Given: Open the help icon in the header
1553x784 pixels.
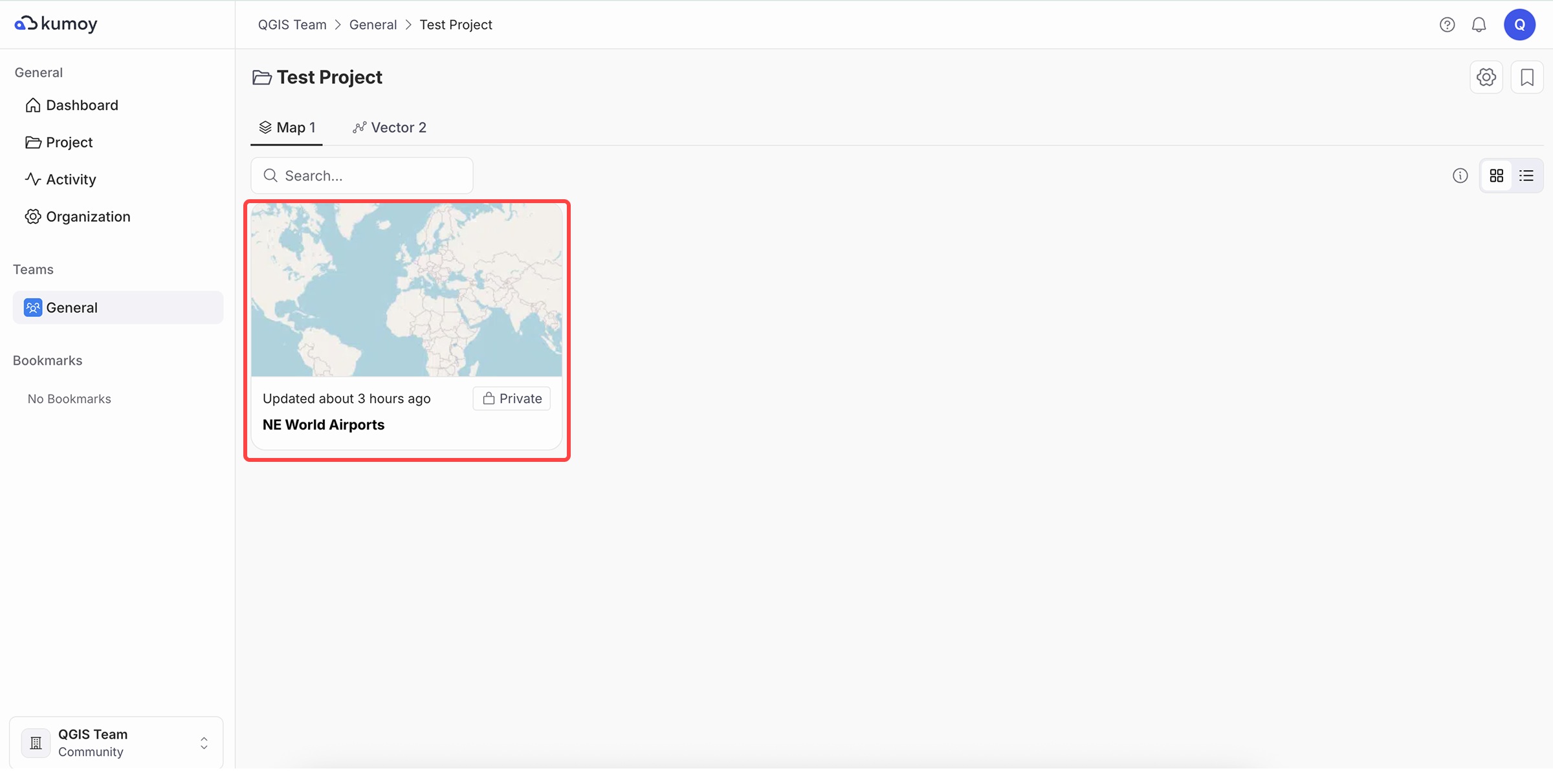Looking at the screenshot, I should pos(1447,24).
